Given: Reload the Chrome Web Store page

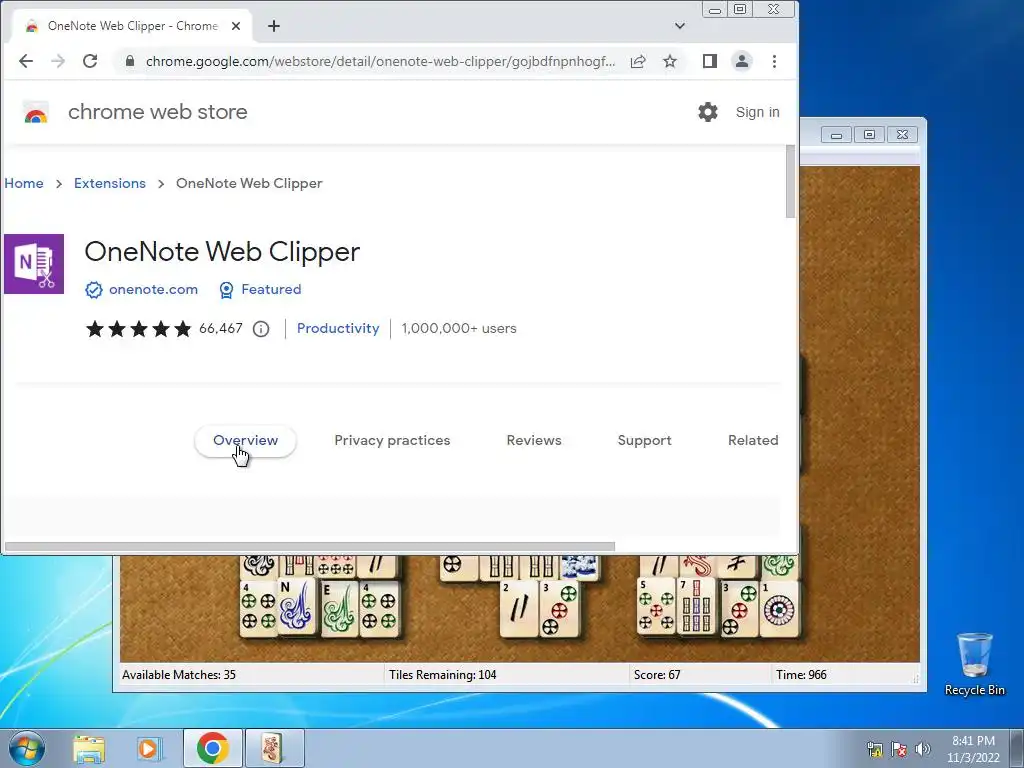Looking at the screenshot, I should pyautogui.click(x=90, y=61).
